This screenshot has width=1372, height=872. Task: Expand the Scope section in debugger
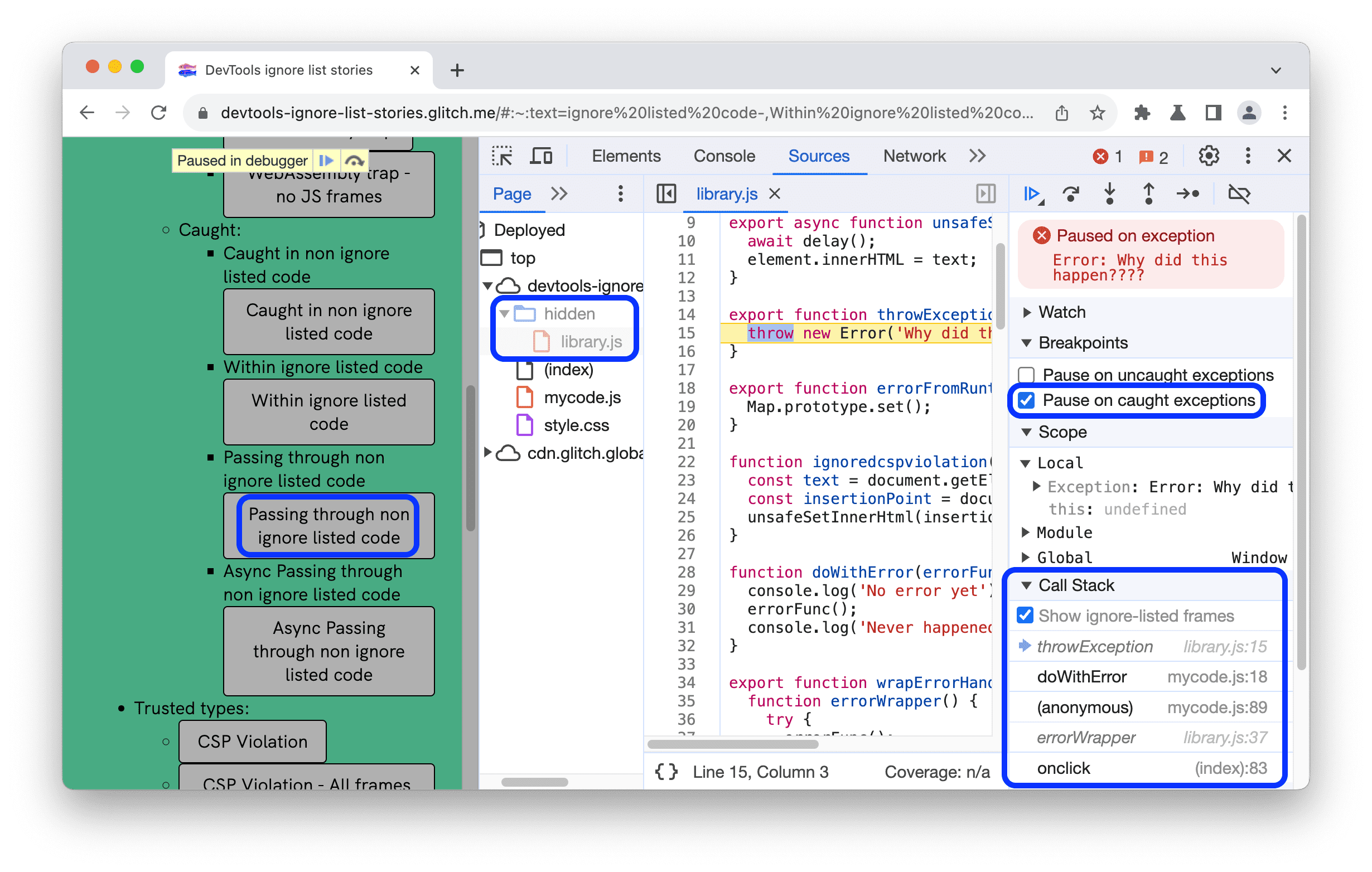1034,432
